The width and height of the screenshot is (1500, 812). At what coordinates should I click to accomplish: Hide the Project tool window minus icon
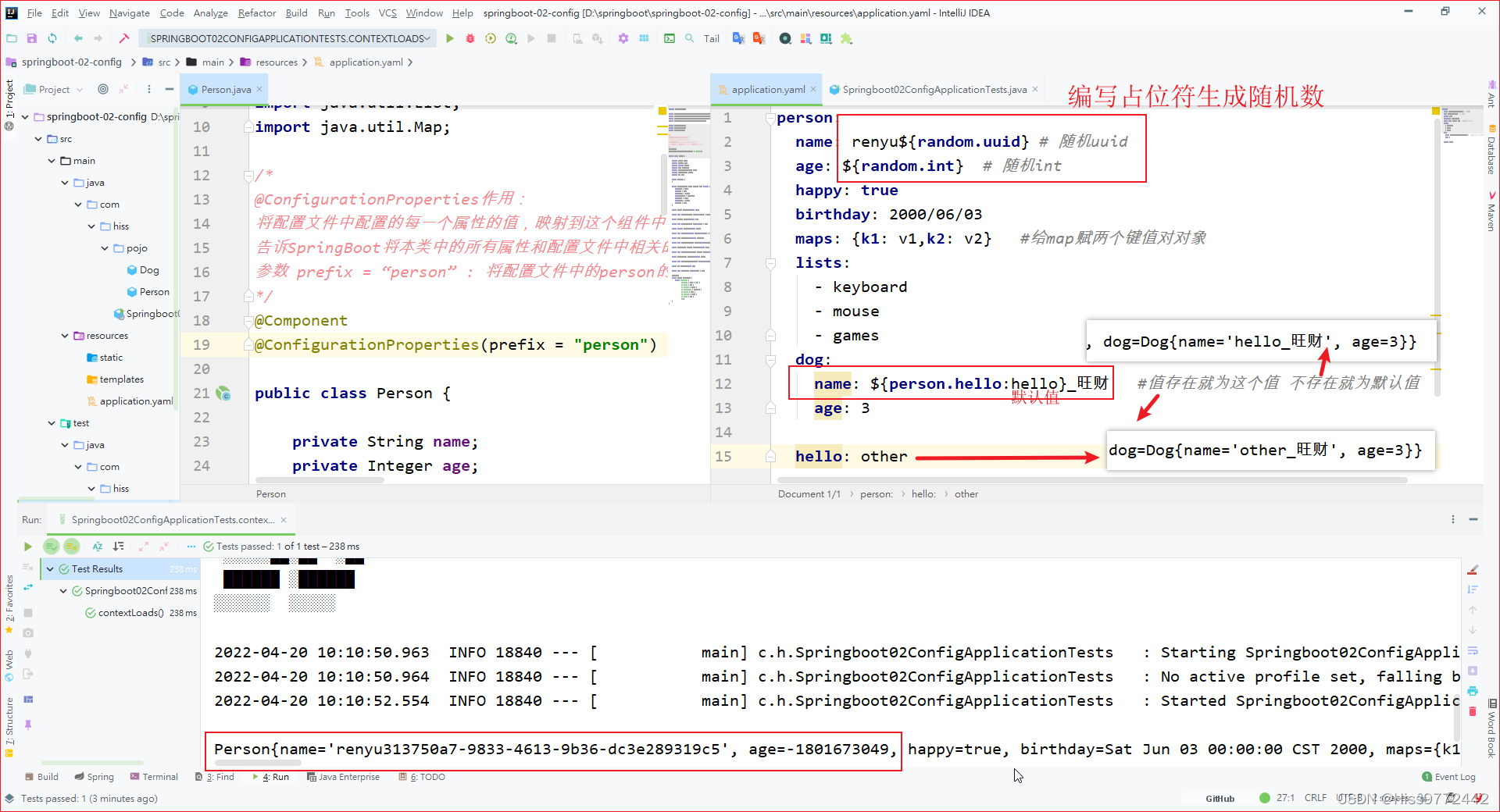169,89
